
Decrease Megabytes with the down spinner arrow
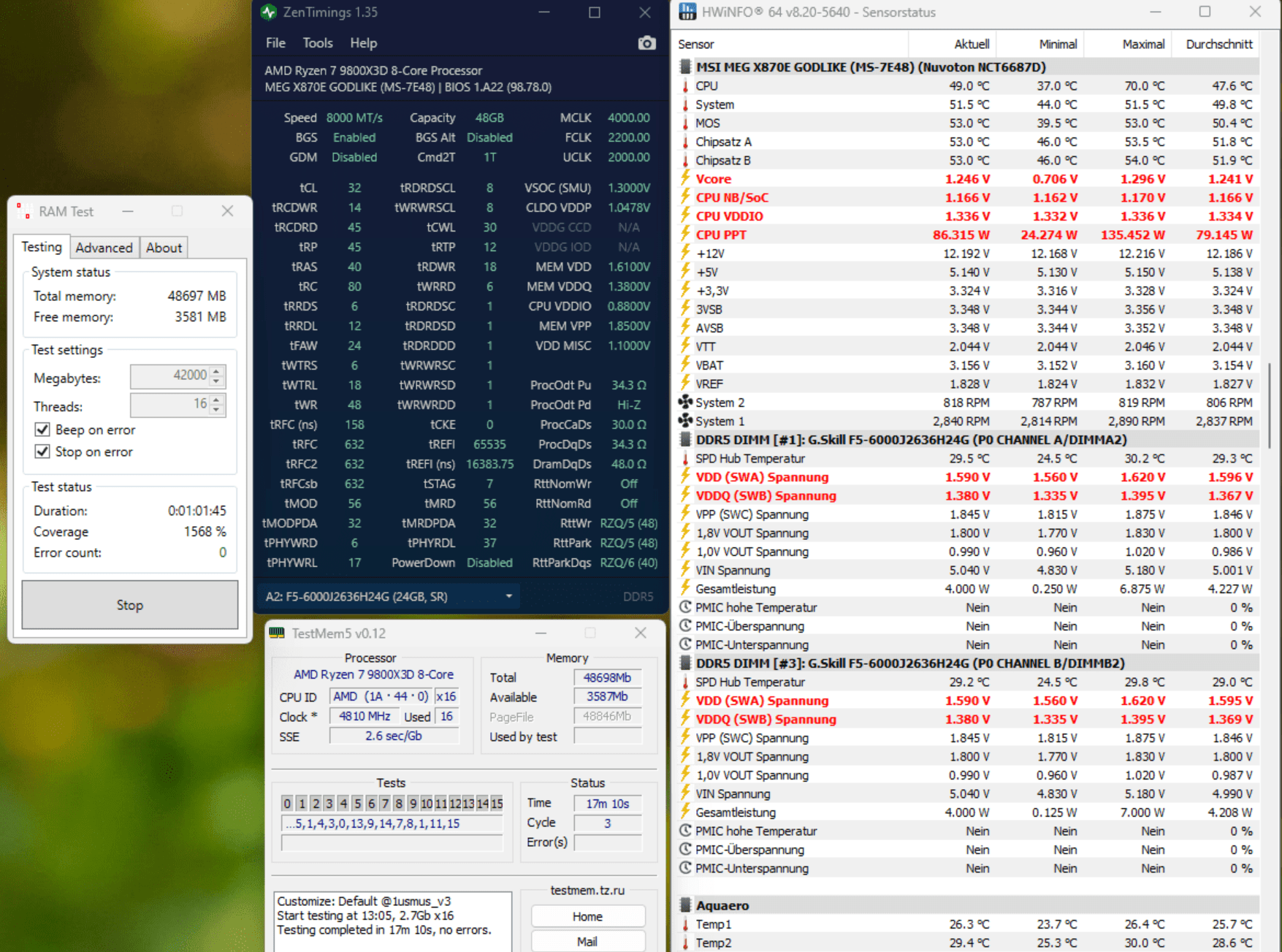tap(216, 381)
